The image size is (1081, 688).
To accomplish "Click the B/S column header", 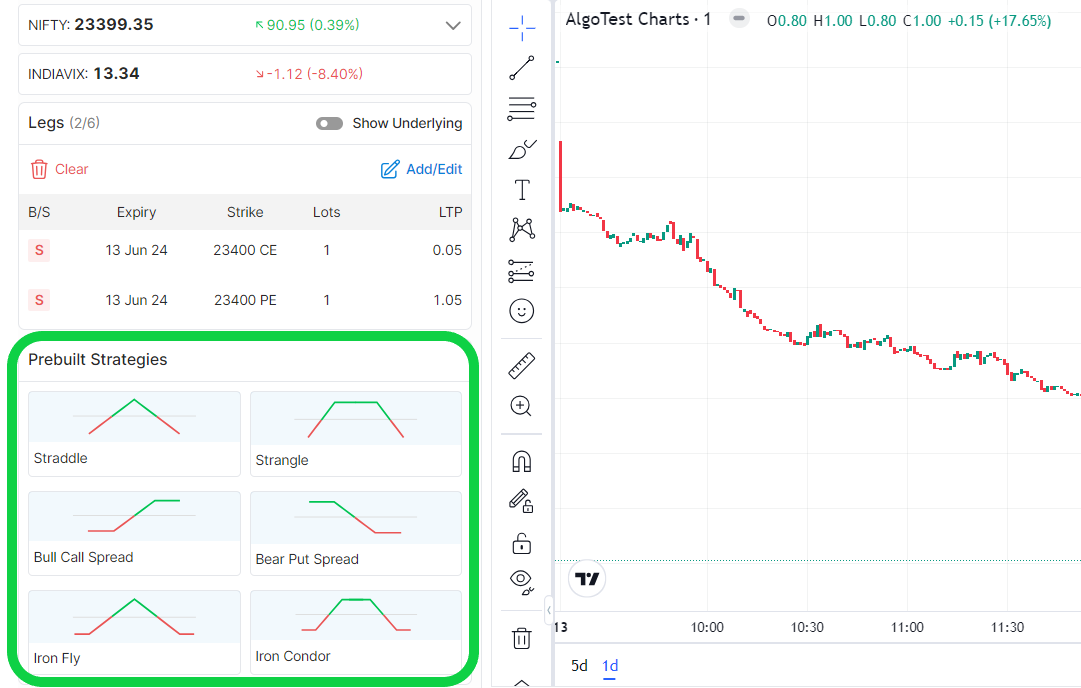I will (x=39, y=212).
